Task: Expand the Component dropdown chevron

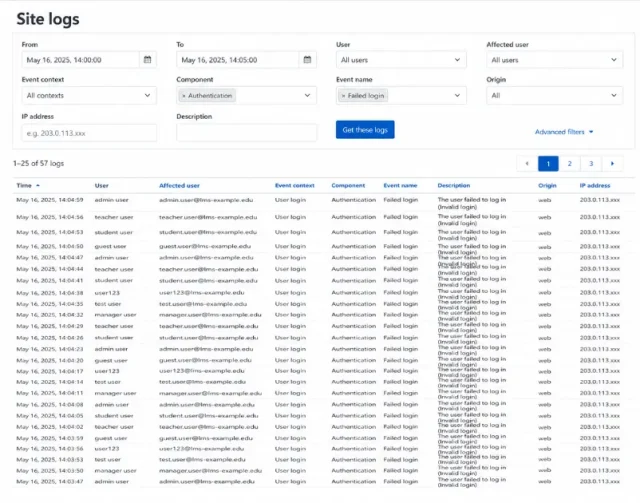Action: pyautogui.click(x=307, y=96)
